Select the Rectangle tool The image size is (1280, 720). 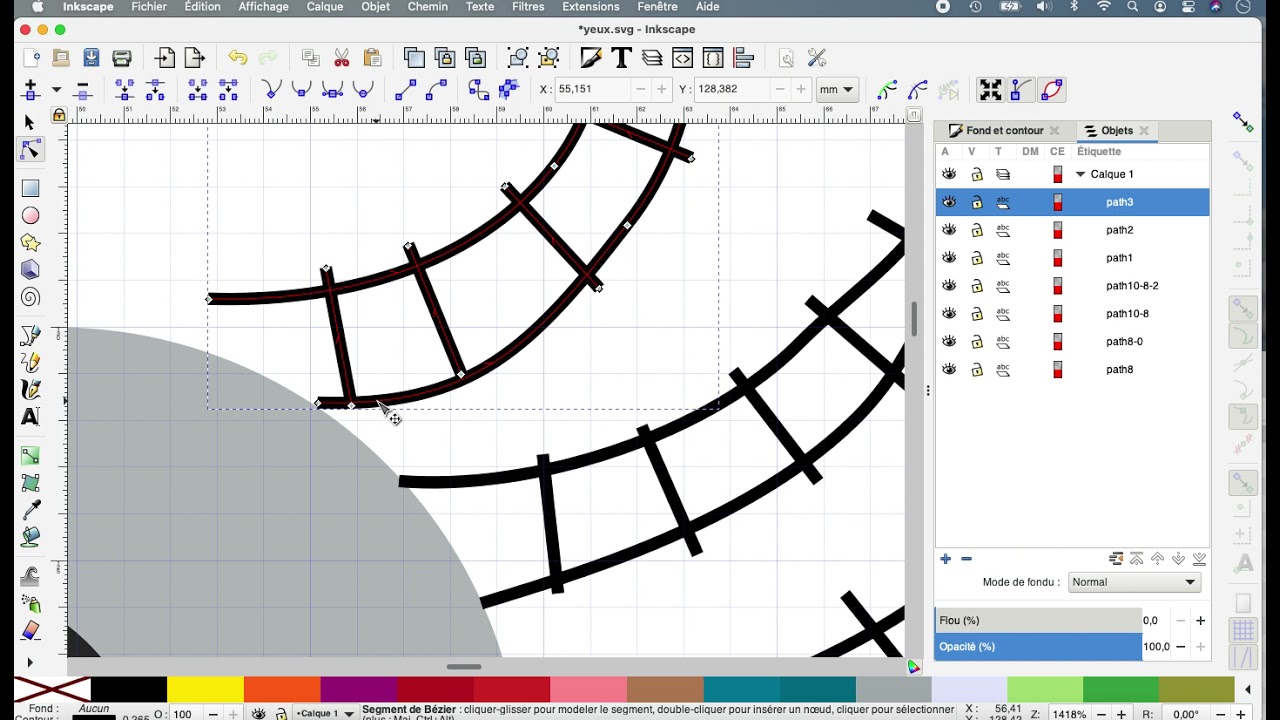point(30,188)
